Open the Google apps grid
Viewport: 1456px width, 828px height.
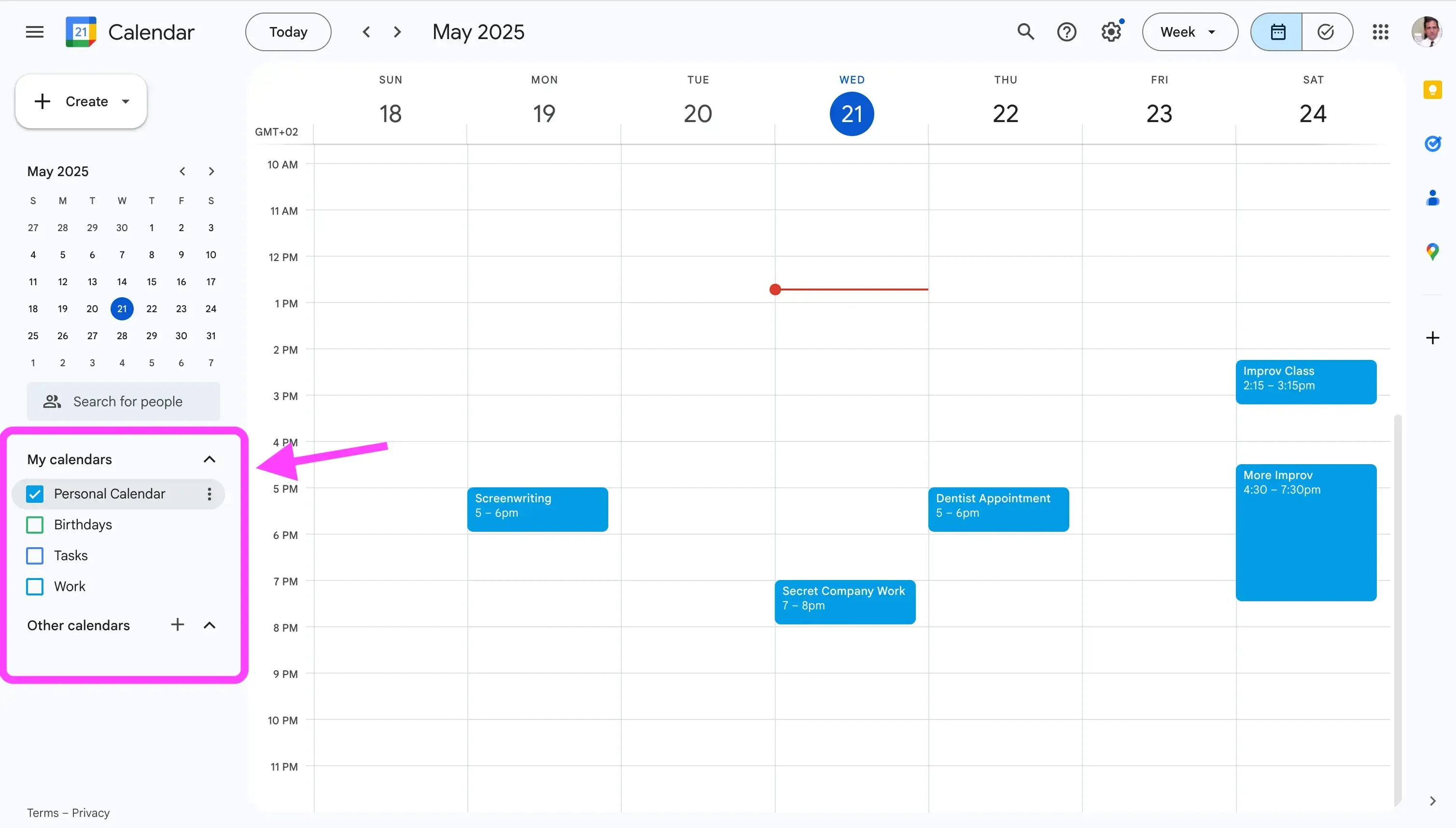[x=1380, y=31]
